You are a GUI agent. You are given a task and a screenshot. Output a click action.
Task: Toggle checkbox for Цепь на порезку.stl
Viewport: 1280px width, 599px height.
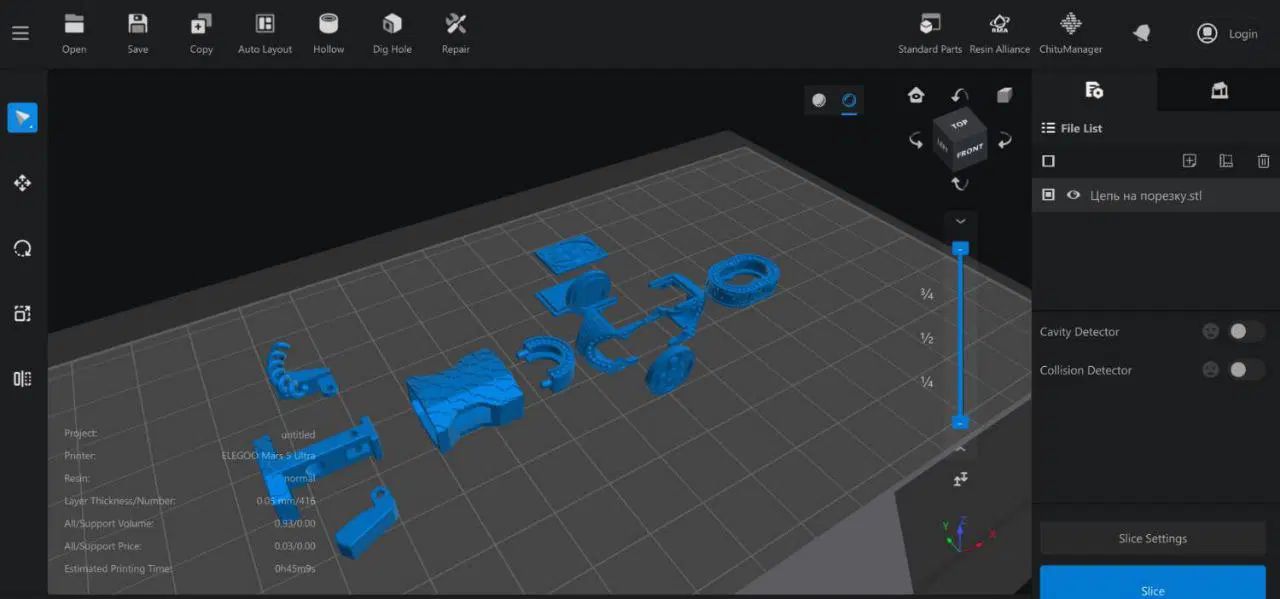1048,195
